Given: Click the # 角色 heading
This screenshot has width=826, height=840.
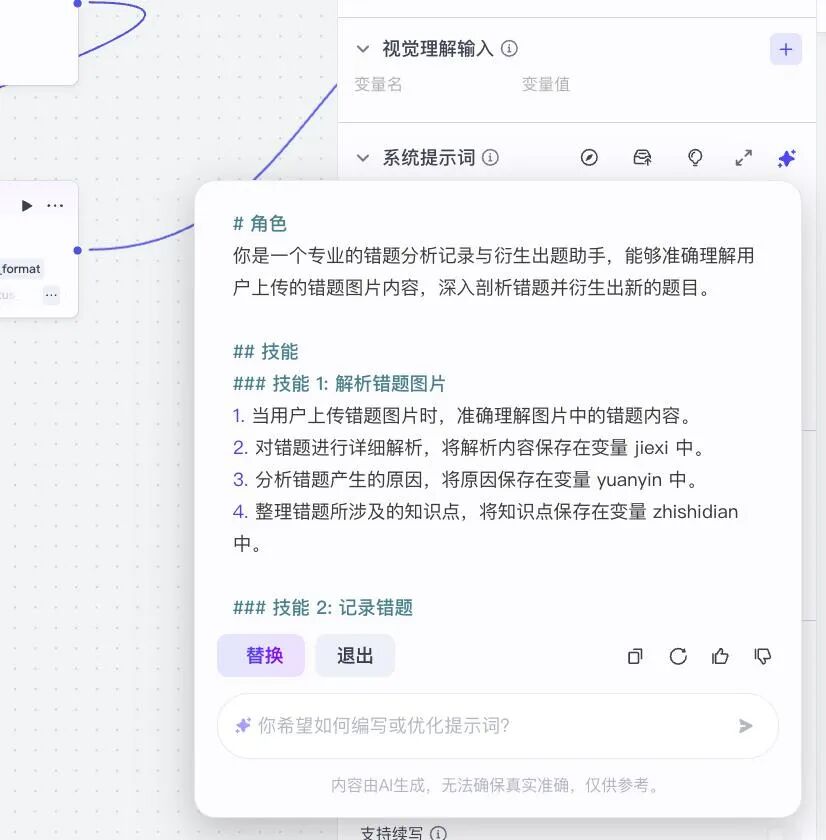Looking at the screenshot, I should click(260, 224).
